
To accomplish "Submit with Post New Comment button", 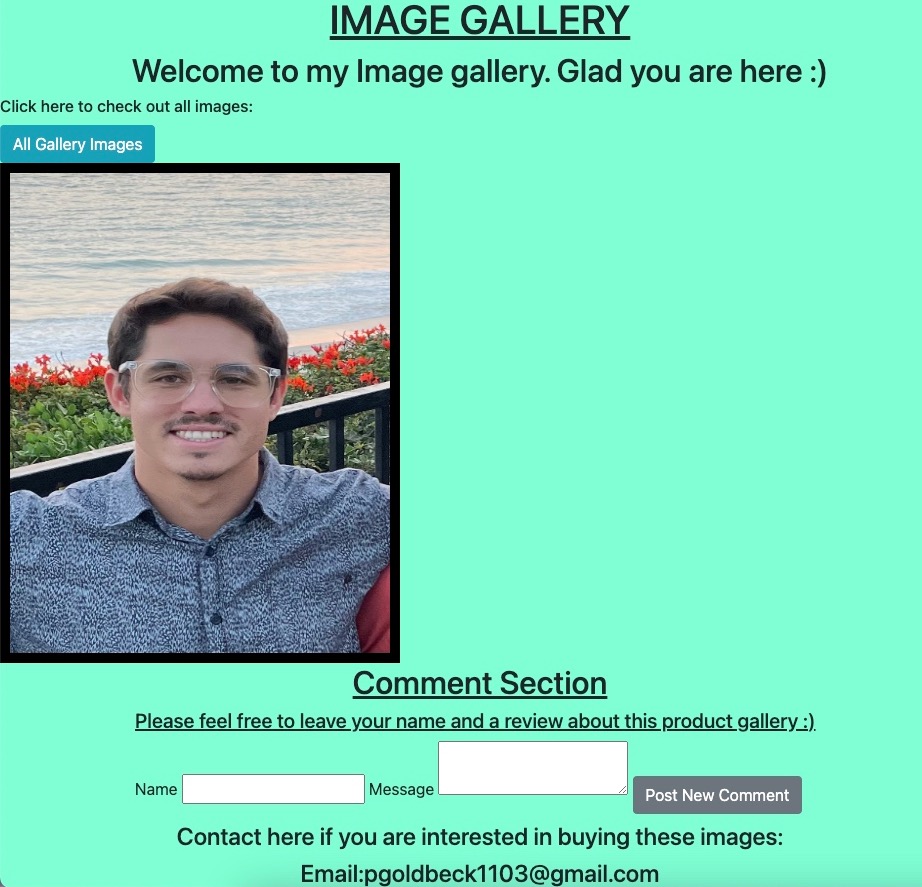I will pyautogui.click(x=717, y=795).
